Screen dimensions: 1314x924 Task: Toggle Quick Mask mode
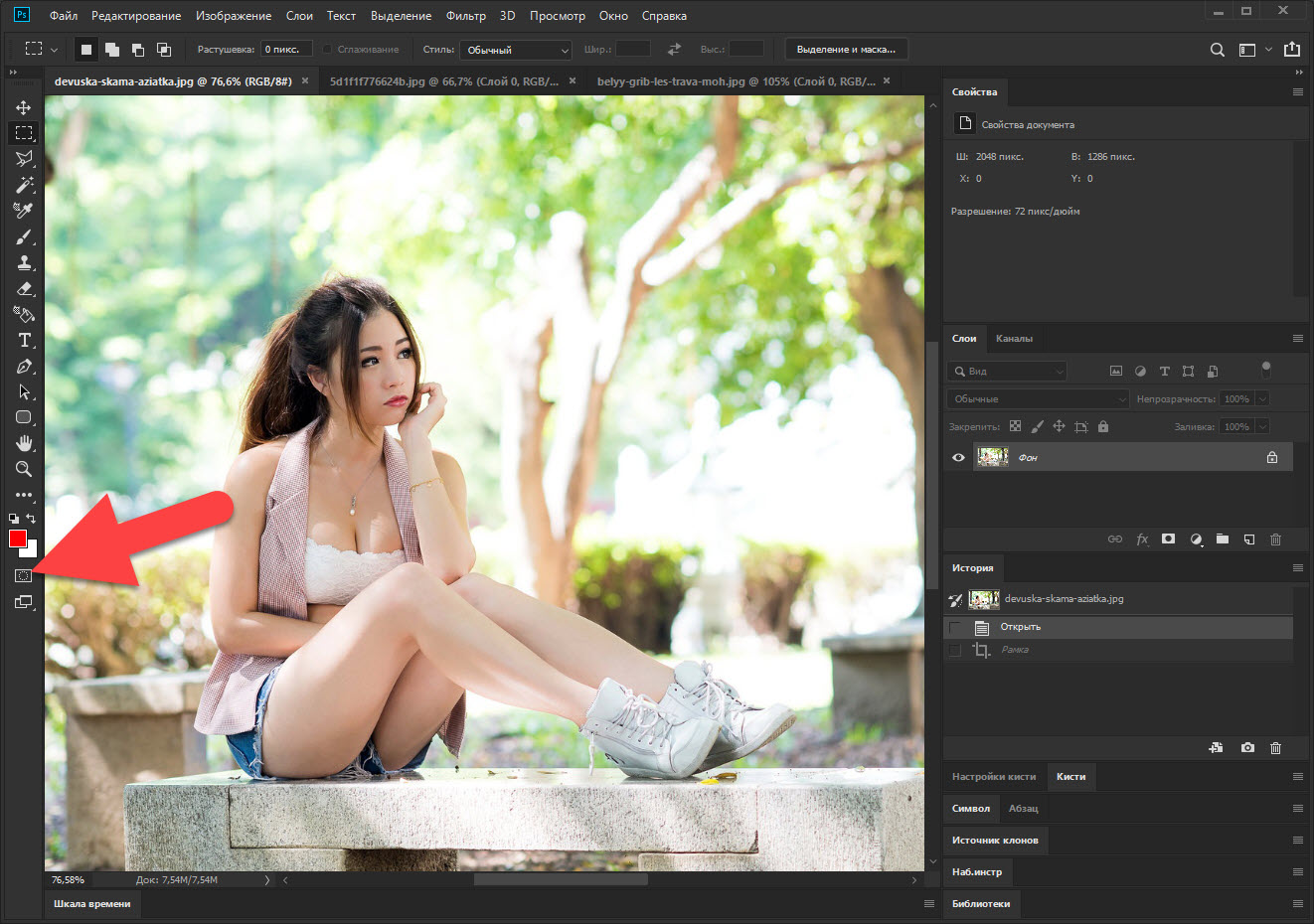tap(24, 576)
